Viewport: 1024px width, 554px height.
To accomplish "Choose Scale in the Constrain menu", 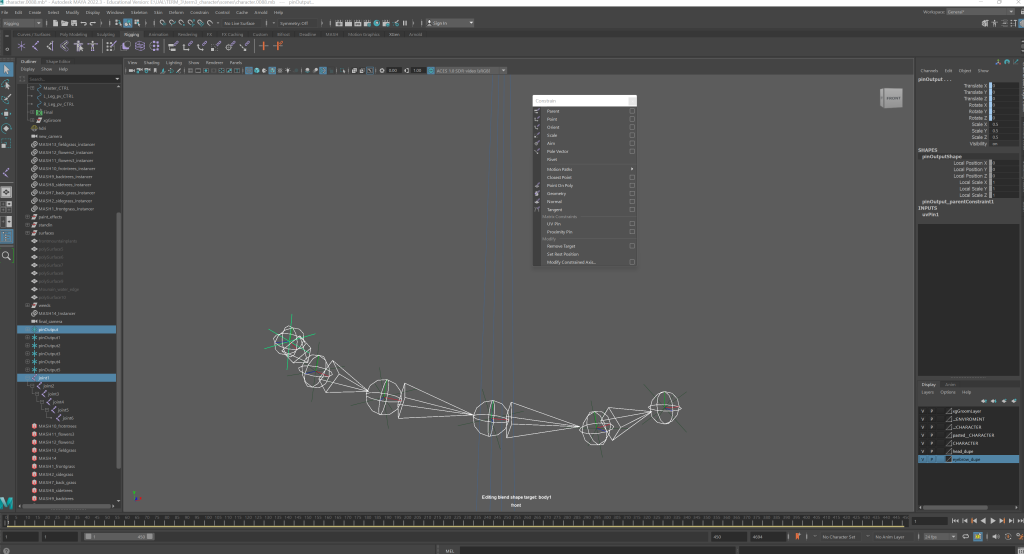I will (552, 135).
